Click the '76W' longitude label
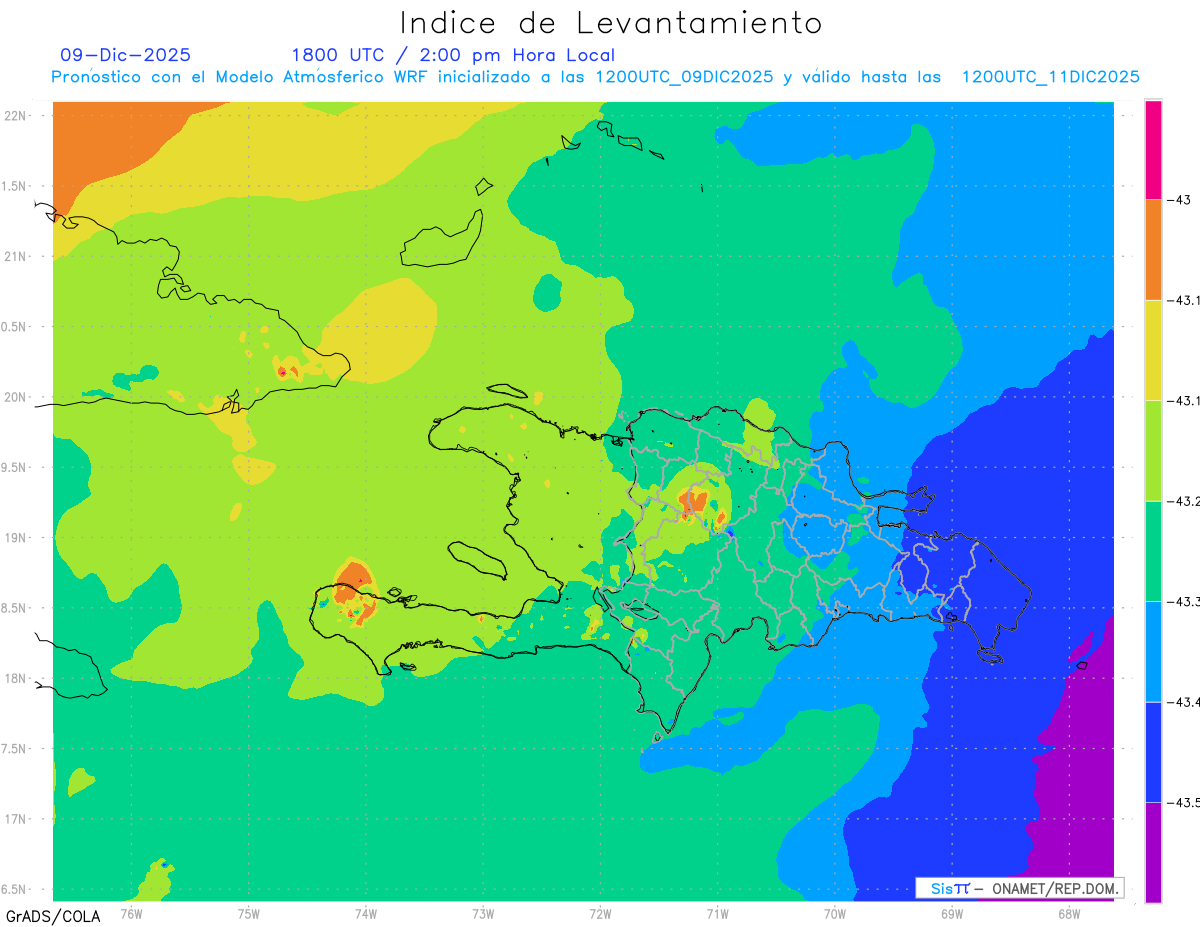The height and width of the screenshot is (927, 1200). pos(131,913)
